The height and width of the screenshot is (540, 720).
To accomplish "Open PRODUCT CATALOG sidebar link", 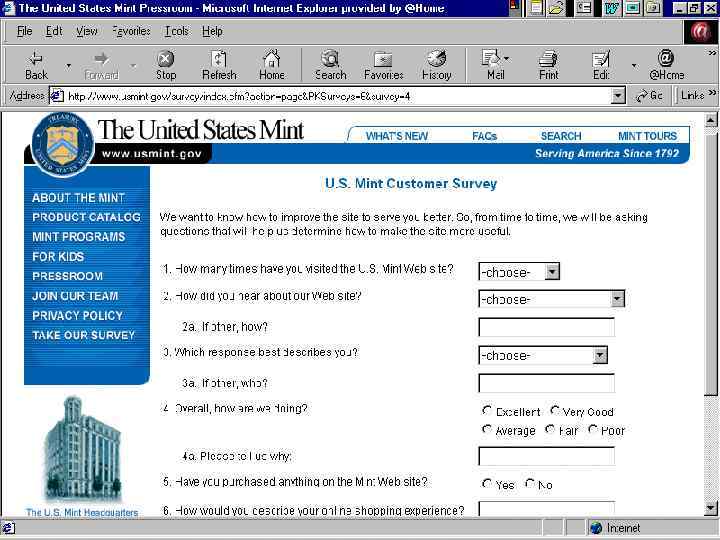I will [x=86, y=217].
